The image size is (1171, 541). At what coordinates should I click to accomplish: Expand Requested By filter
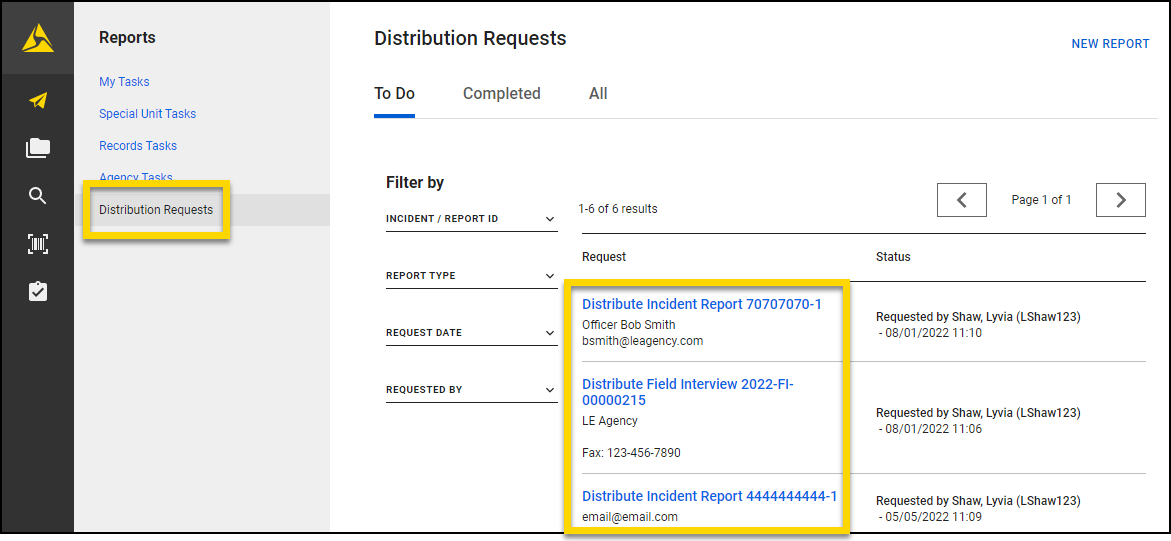[x=471, y=389]
